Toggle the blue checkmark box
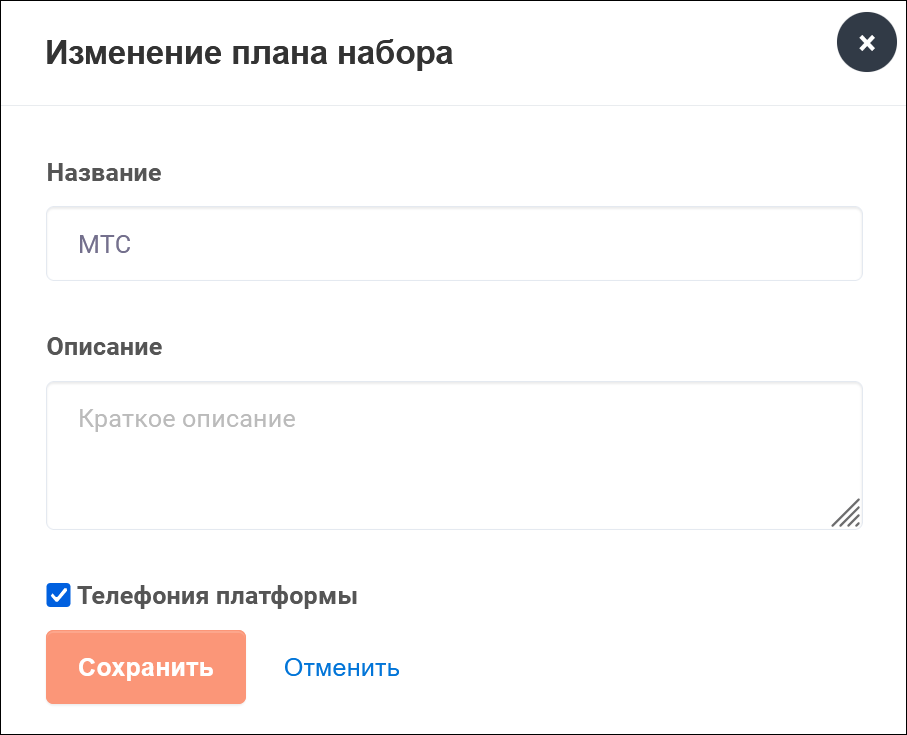The width and height of the screenshot is (907, 735). 58,595
